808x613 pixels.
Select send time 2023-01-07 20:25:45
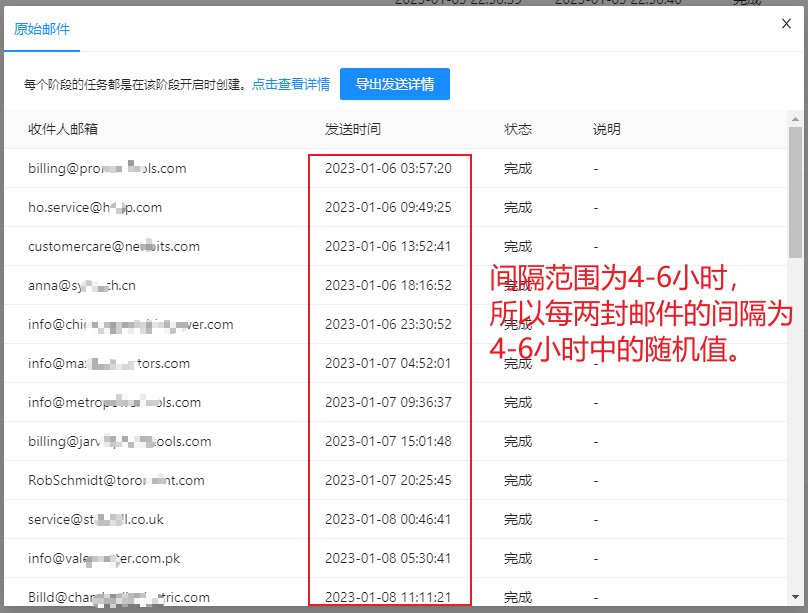(x=388, y=481)
